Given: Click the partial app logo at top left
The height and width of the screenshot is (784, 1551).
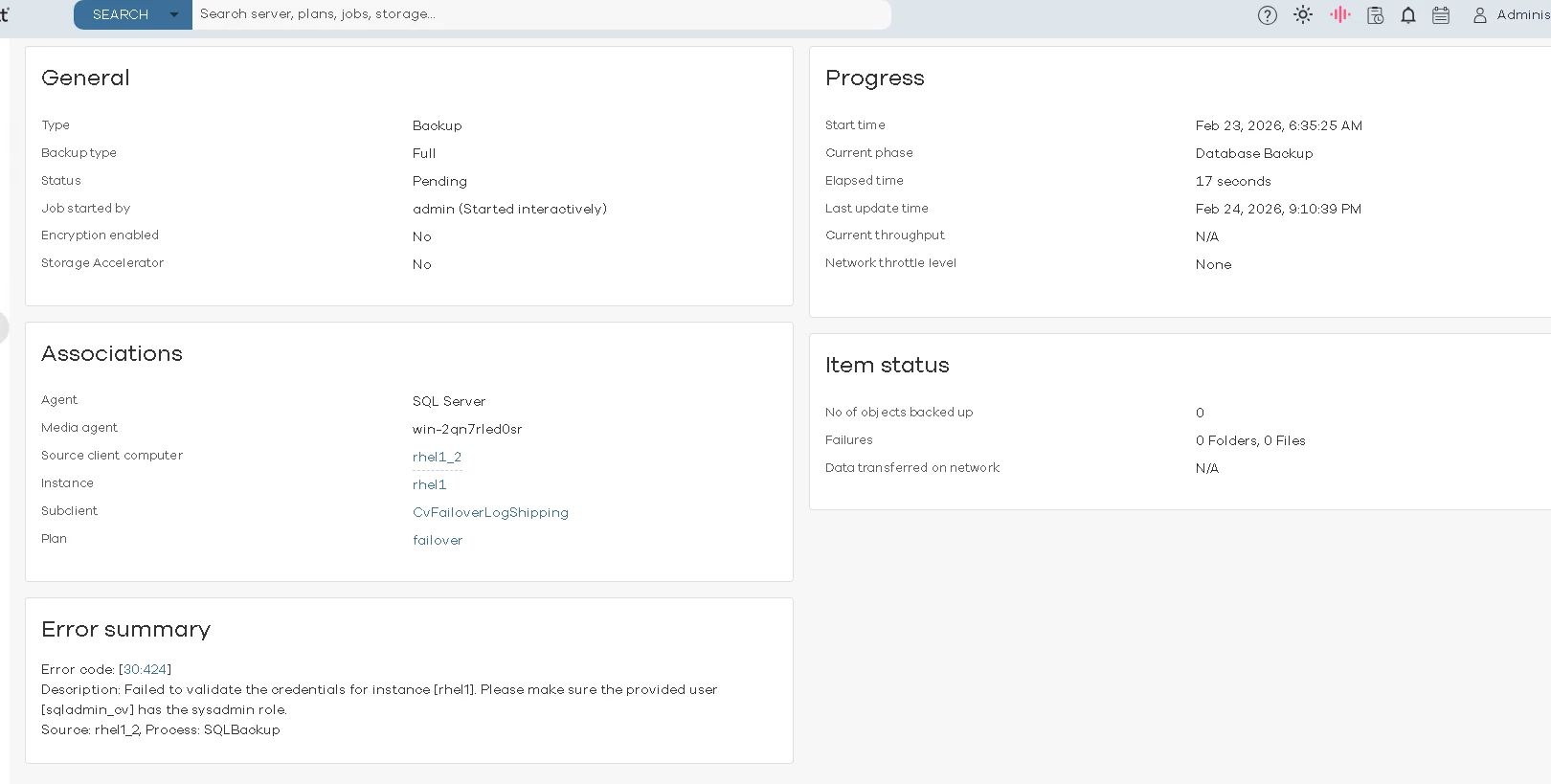Looking at the screenshot, I should (x=4, y=14).
